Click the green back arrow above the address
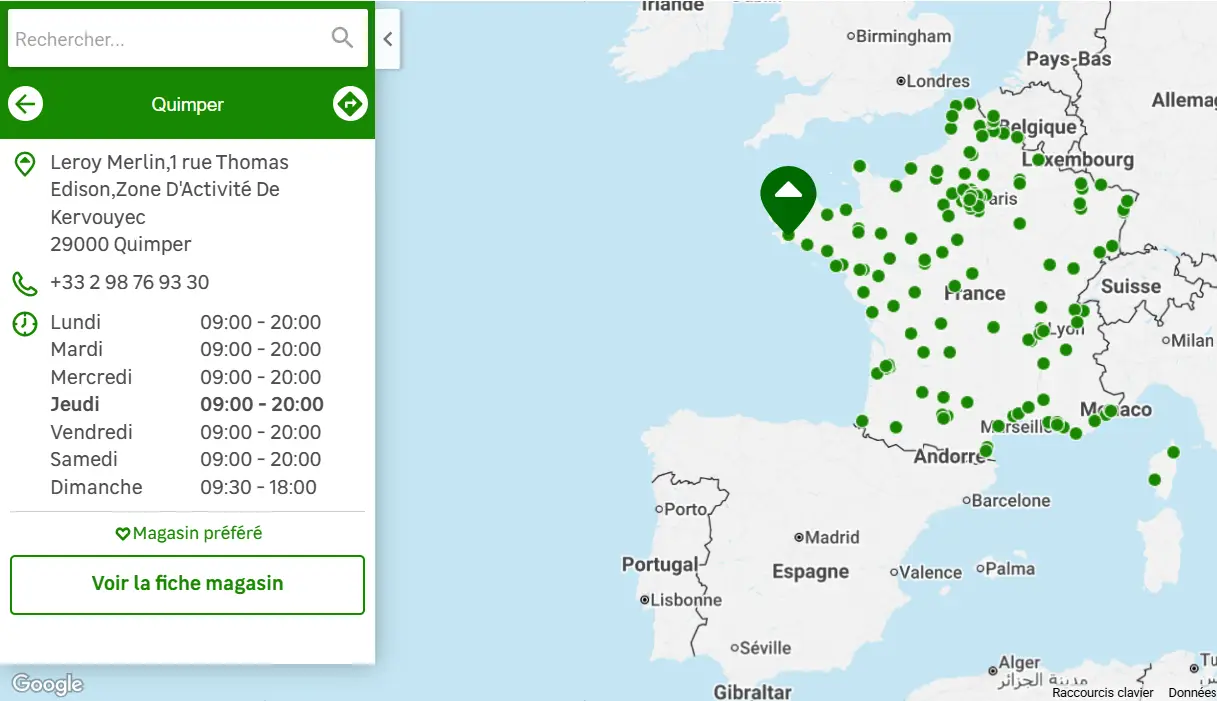The image size is (1217, 701). tap(25, 103)
